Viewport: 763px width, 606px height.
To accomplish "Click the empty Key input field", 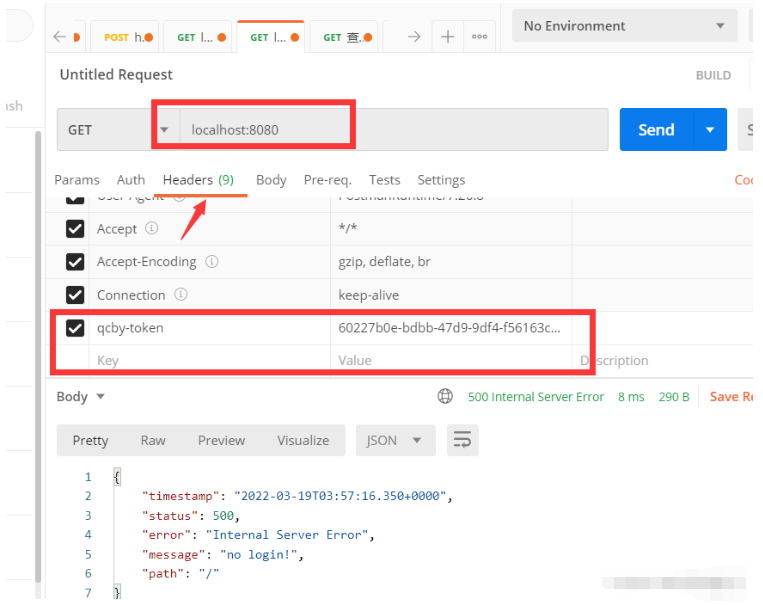I will [210, 361].
